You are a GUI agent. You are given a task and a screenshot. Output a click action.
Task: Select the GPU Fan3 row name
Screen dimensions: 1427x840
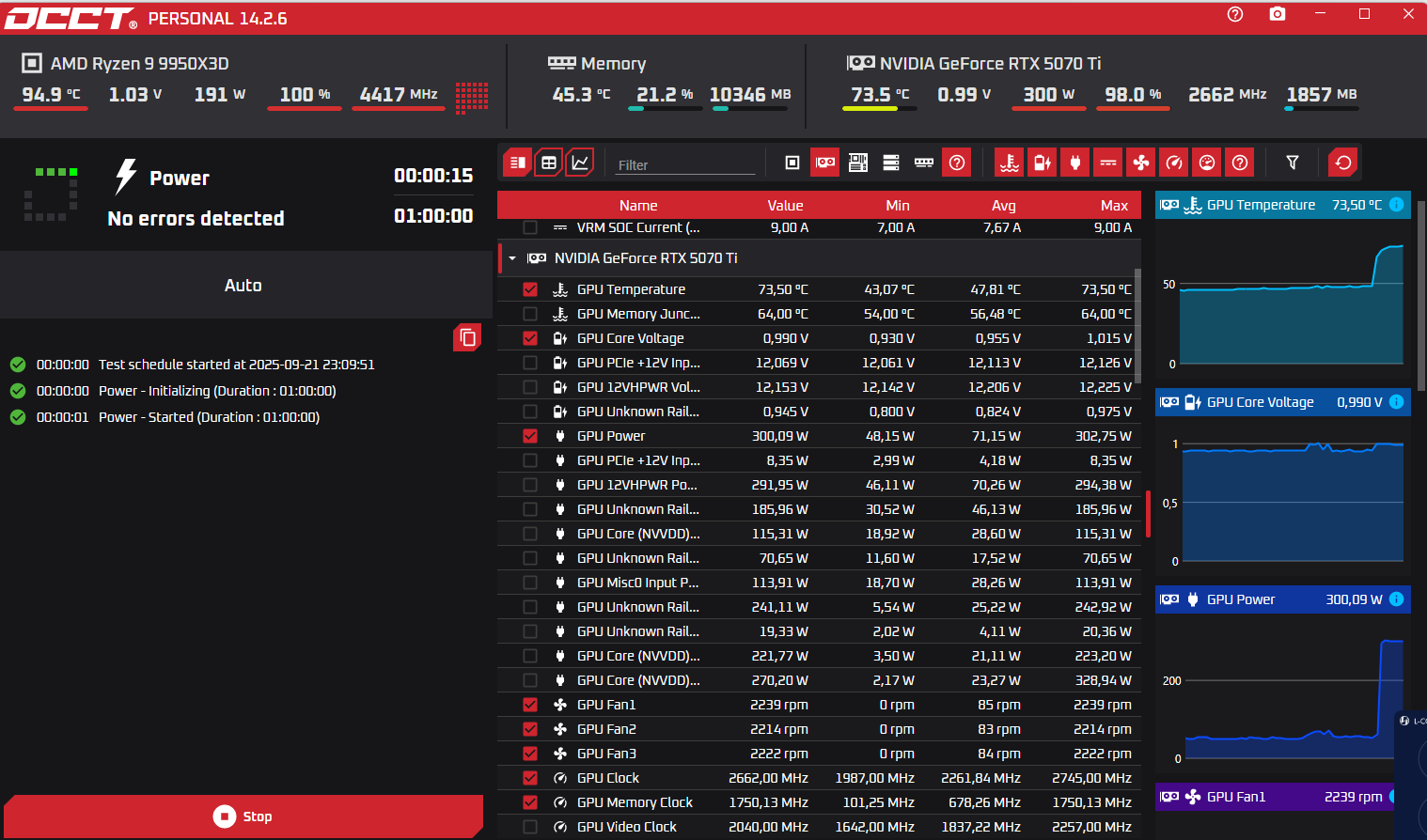point(606,754)
